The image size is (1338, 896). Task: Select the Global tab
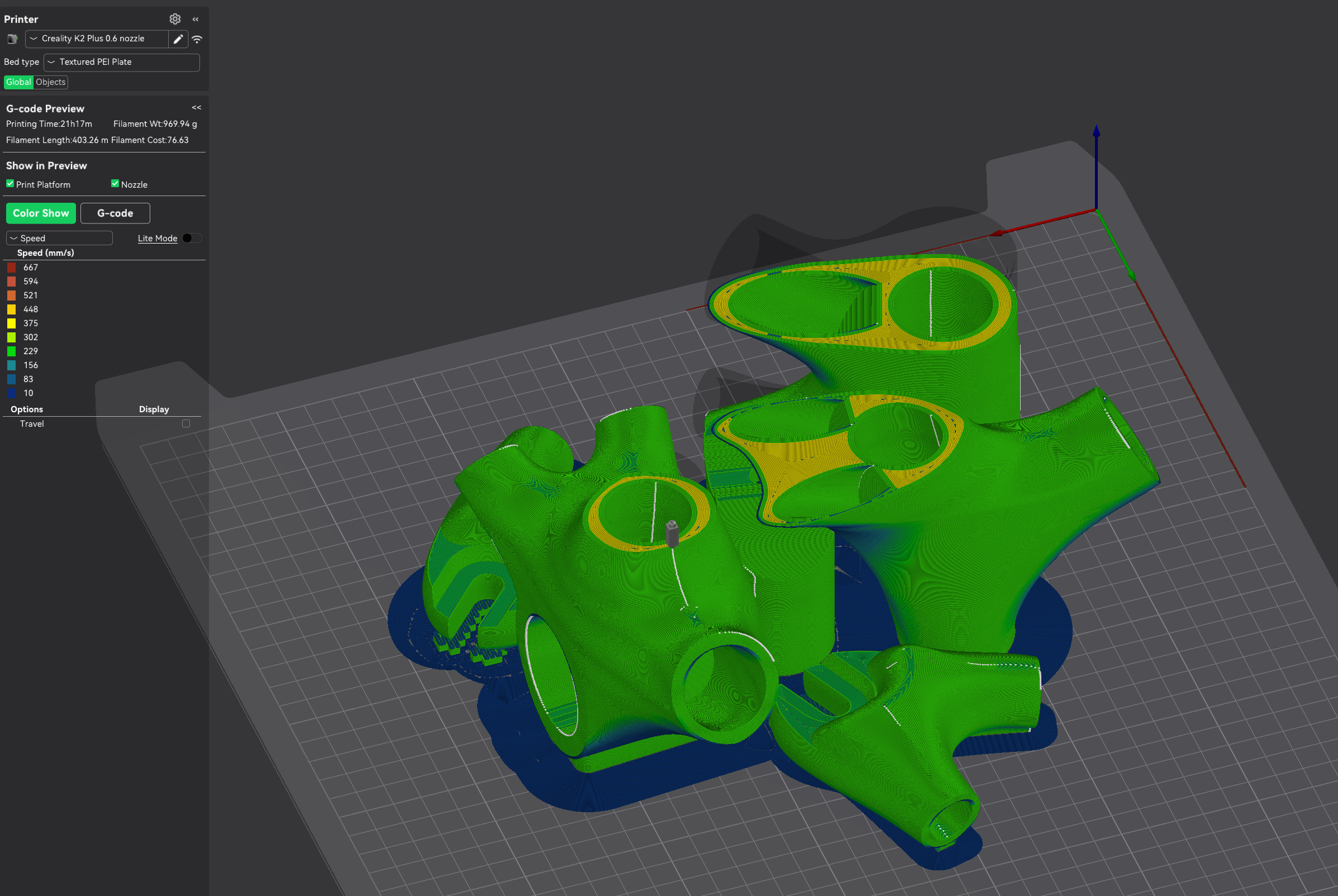[18, 82]
